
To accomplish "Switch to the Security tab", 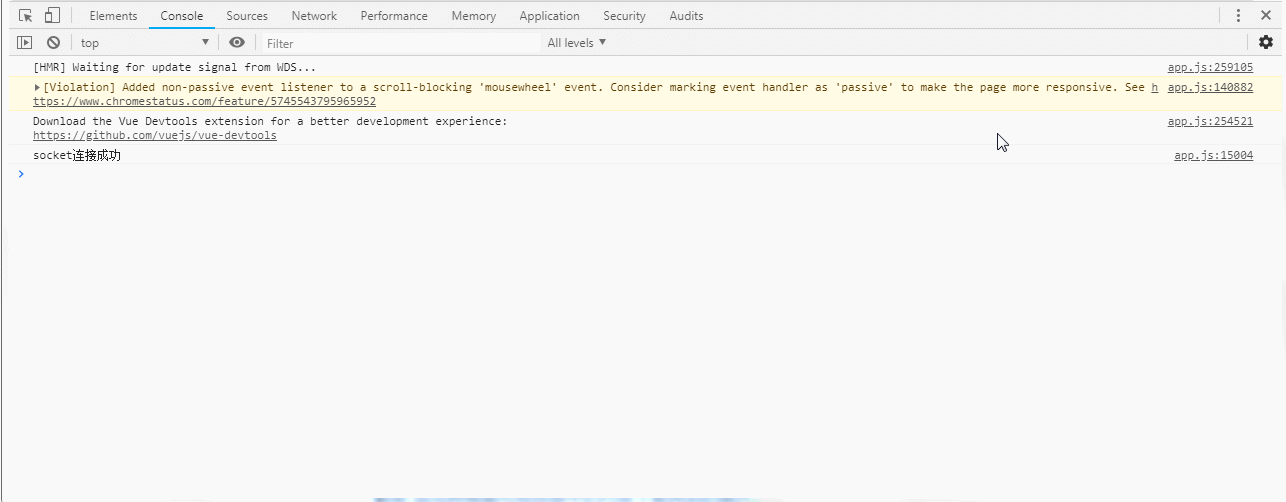I will coord(624,16).
